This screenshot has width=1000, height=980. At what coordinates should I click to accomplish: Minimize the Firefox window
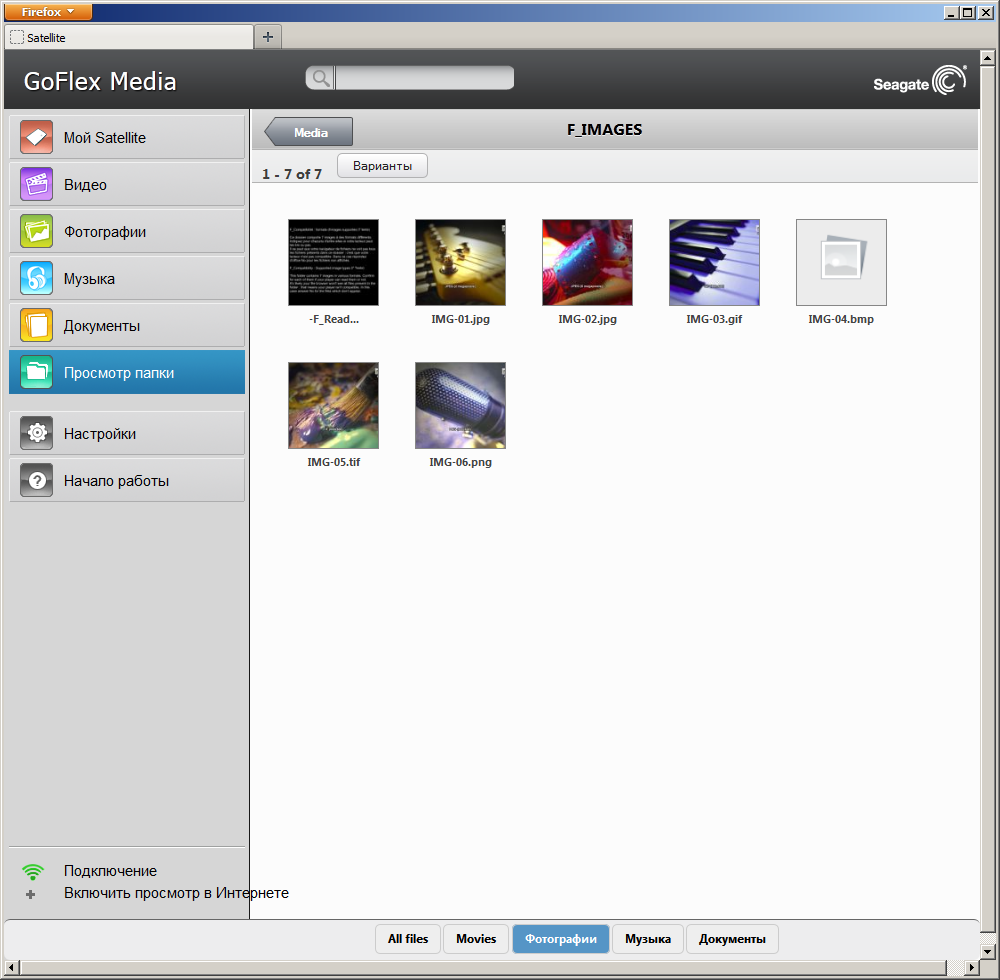click(x=951, y=12)
